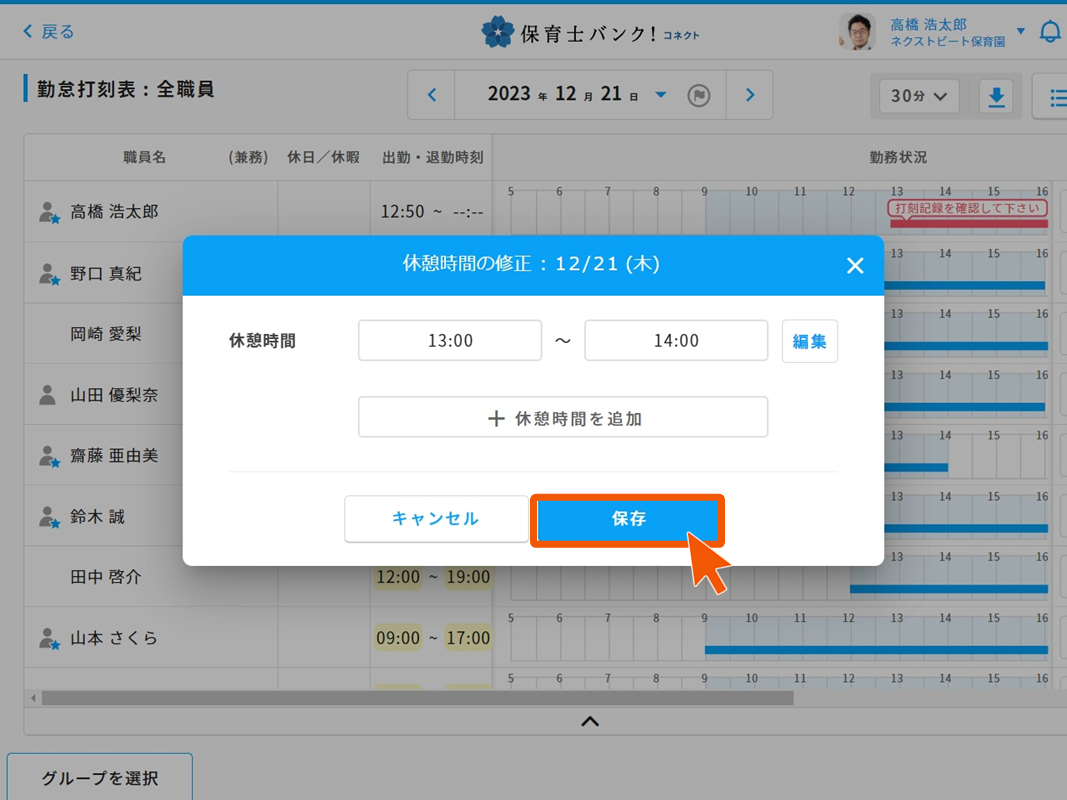Click the 編集 edit link
Image resolution: width=1067 pixels, height=800 pixels.
point(809,340)
